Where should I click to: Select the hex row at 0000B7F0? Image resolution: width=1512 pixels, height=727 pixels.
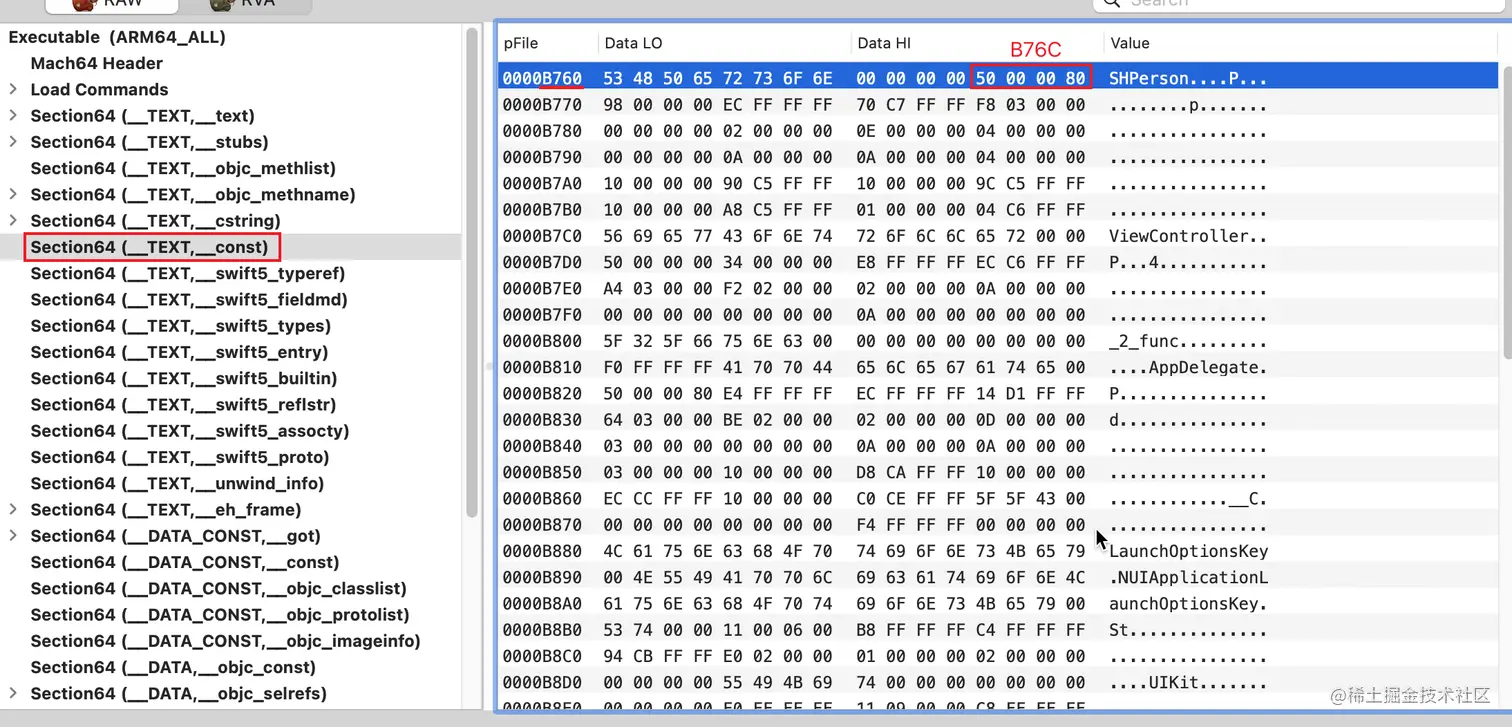pyautogui.click(x=998, y=314)
